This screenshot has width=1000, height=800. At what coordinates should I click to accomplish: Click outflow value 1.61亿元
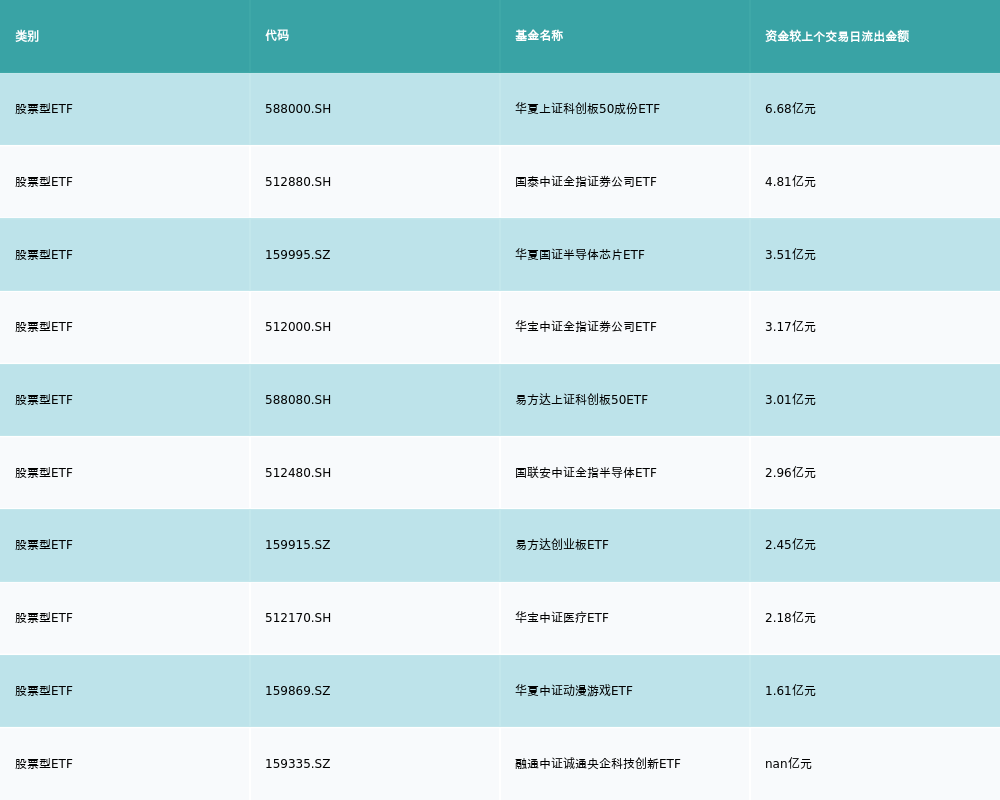point(790,691)
